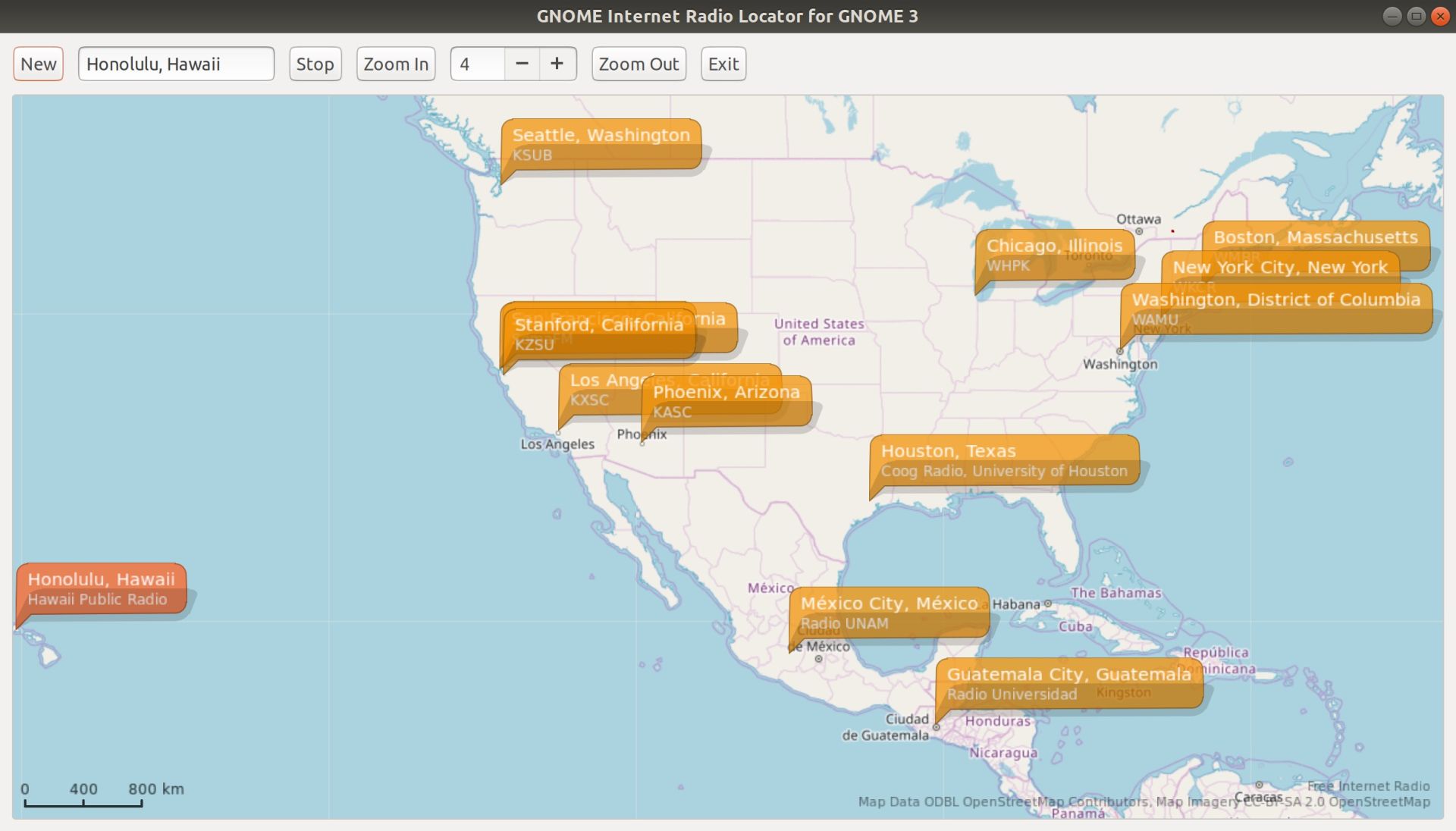Click The Bahamas map label
Screen dimensions: 1456x831
[x=1116, y=592]
